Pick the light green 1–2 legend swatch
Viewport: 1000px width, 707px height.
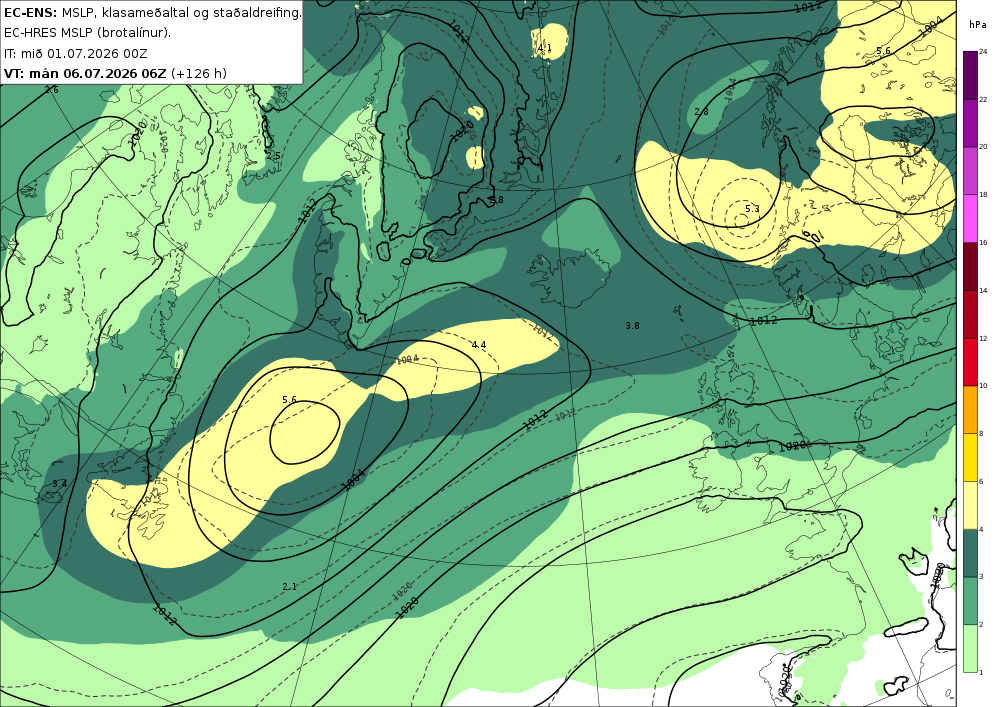pos(970,648)
